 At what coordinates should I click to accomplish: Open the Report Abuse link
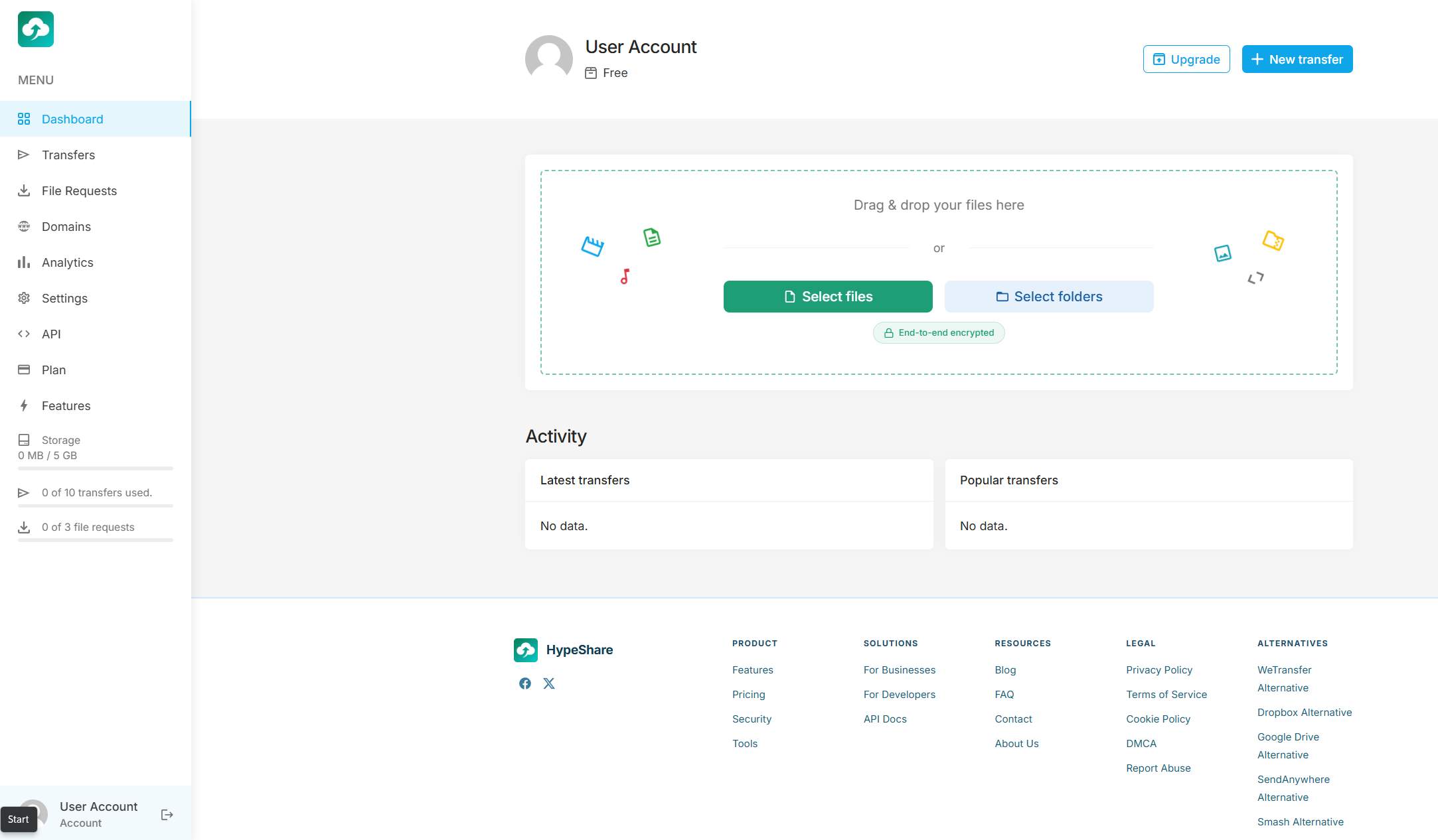(1158, 768)
